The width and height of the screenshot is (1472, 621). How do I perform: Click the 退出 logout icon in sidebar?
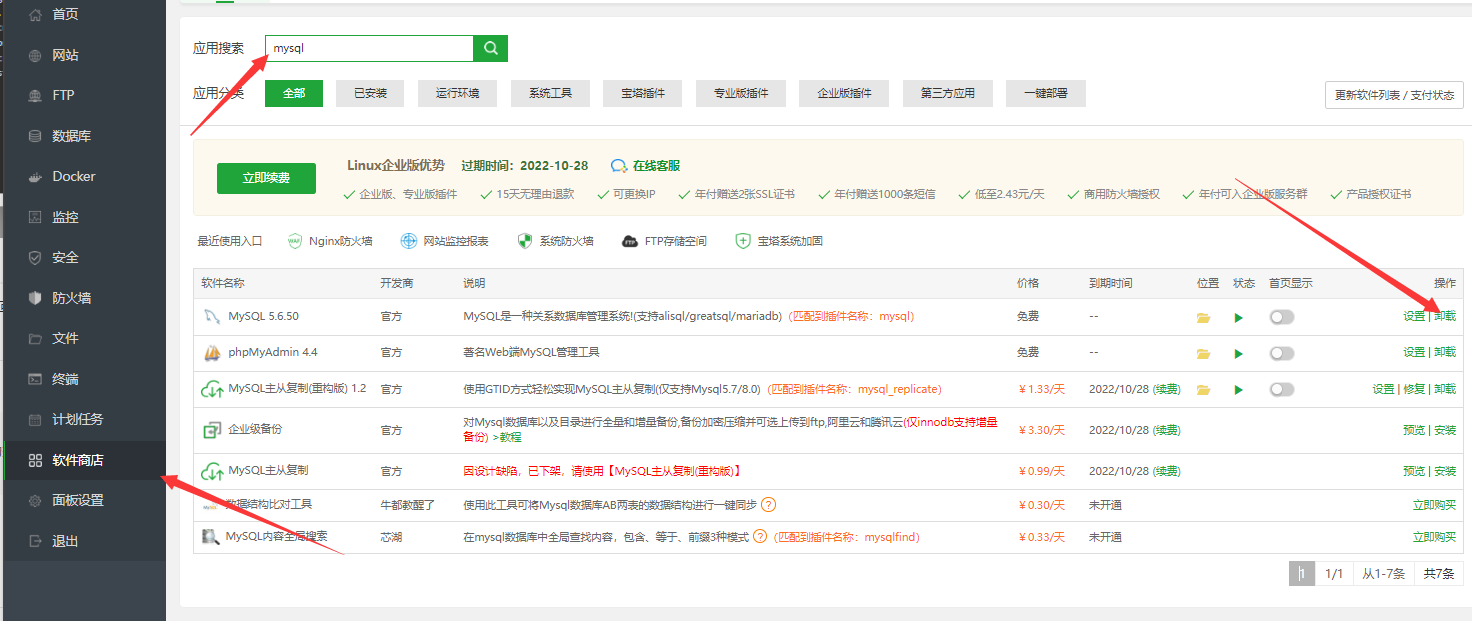point(35,541)
